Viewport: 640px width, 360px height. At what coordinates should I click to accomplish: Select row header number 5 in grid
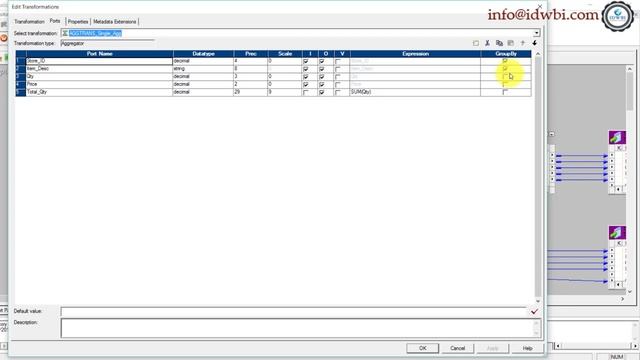[21, 92]
